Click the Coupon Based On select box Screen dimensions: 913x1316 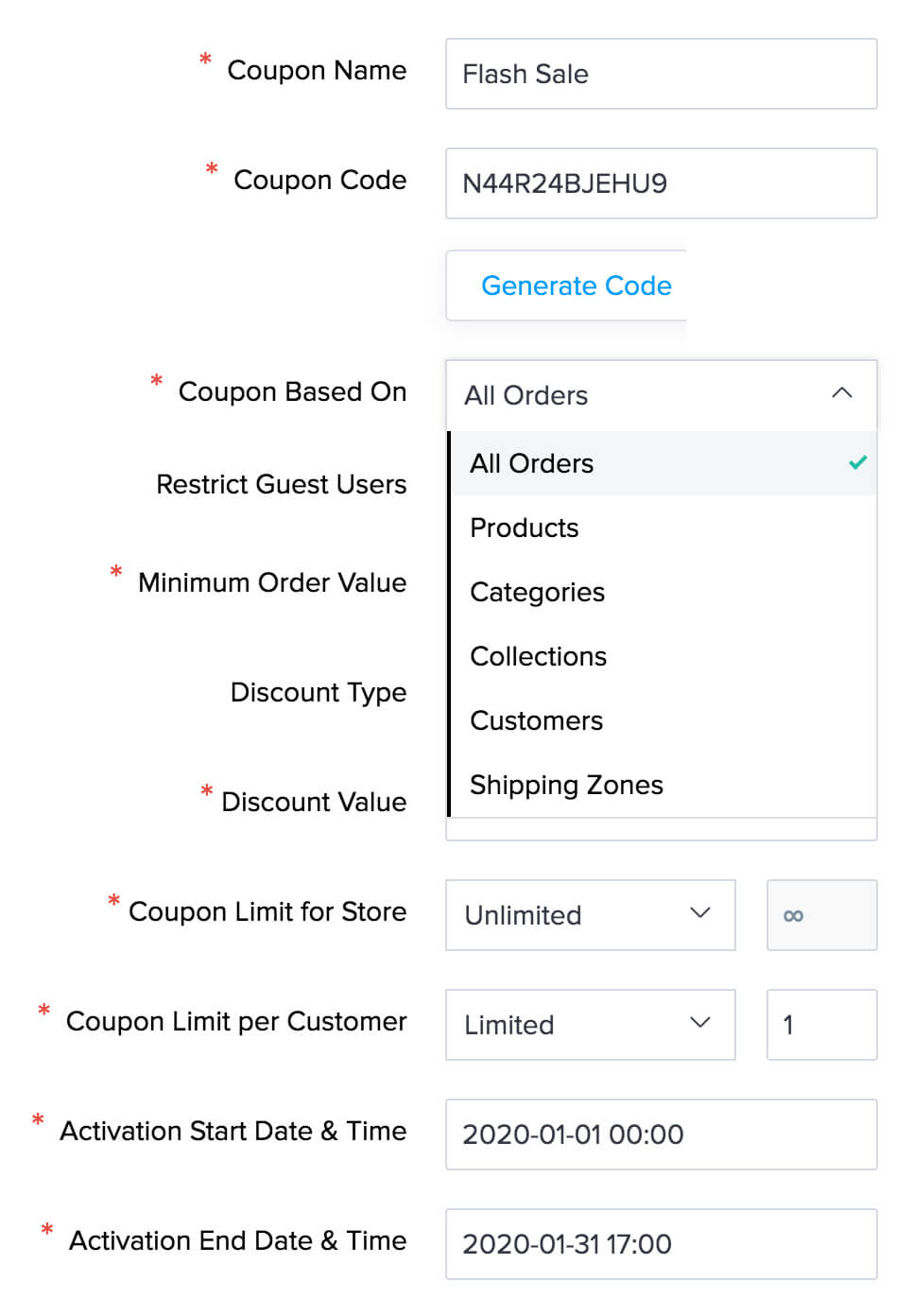coord(643,395)
